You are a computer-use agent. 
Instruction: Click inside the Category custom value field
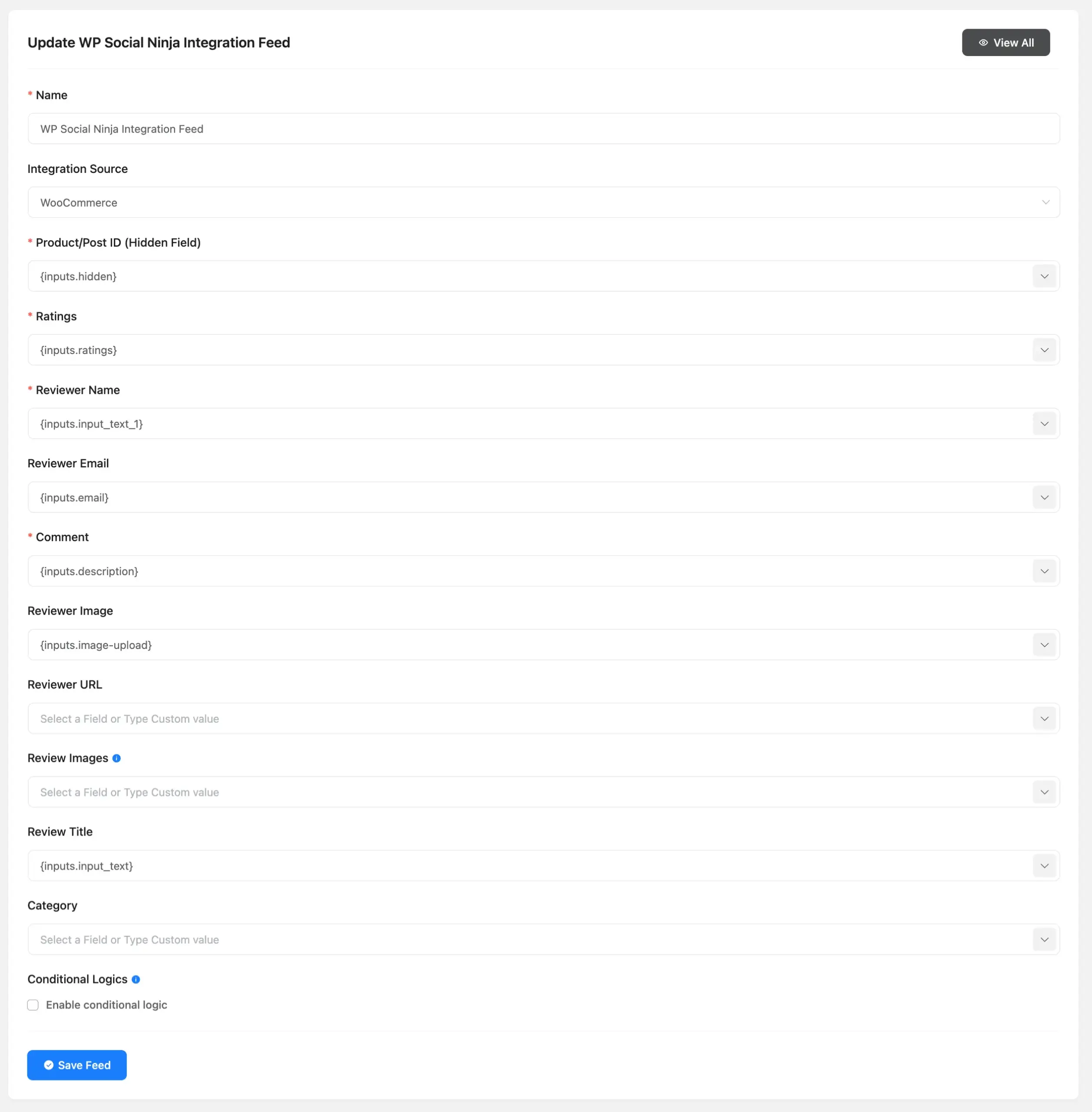click(x=402, y=939)
